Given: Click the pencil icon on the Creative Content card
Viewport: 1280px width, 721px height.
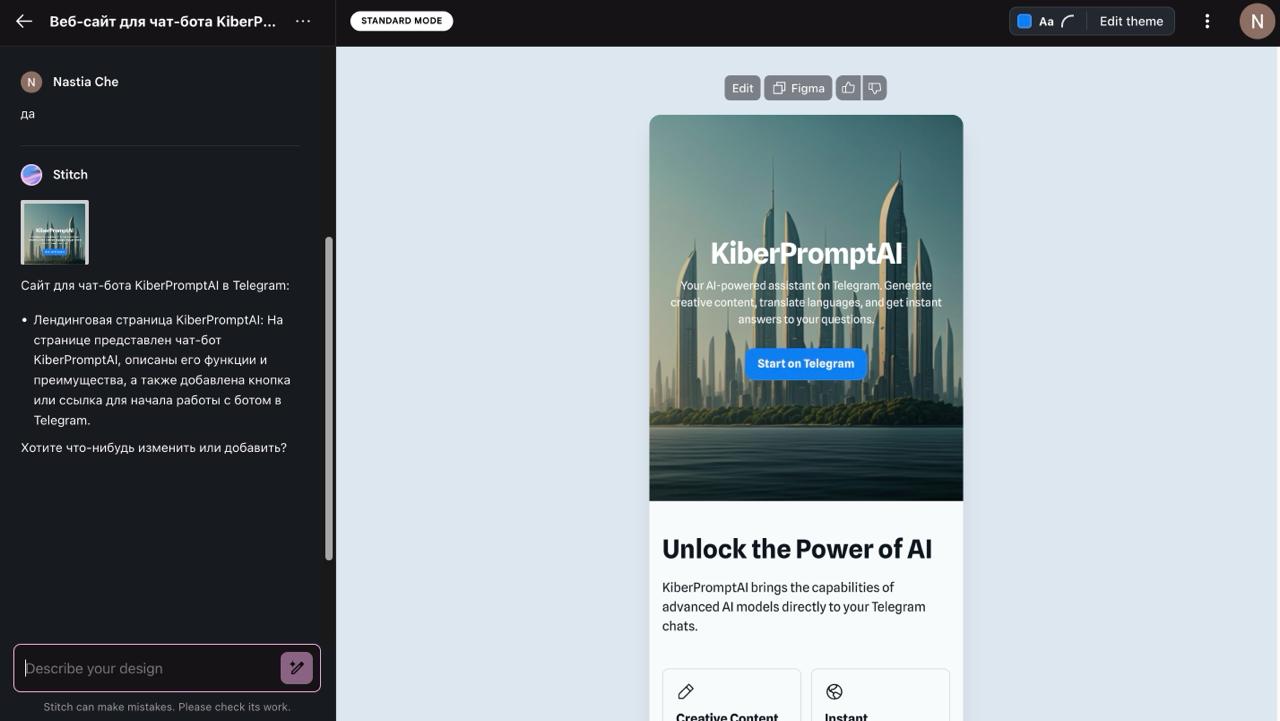Looking at the screenshot, I should [x=685, y=691].
